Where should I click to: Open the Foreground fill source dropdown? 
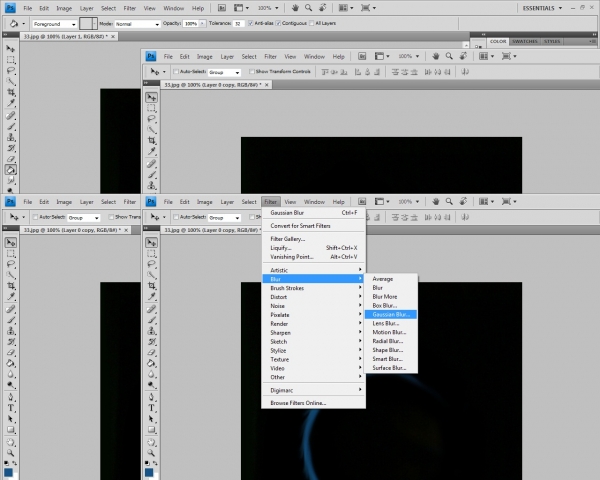(54, 24)
